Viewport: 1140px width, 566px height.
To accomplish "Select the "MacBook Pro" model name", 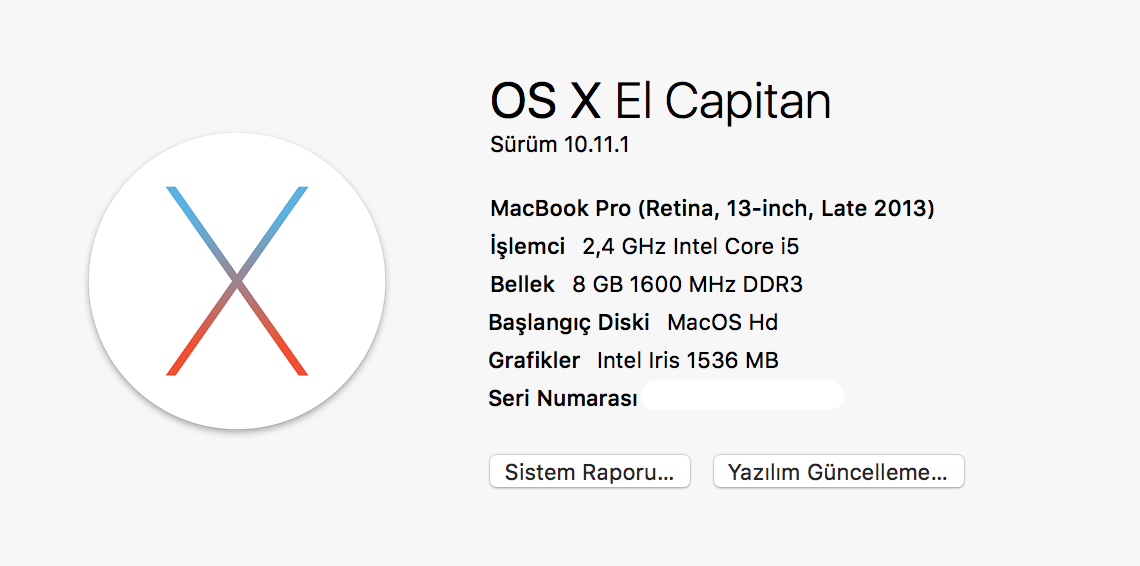I will click(561, 210).
